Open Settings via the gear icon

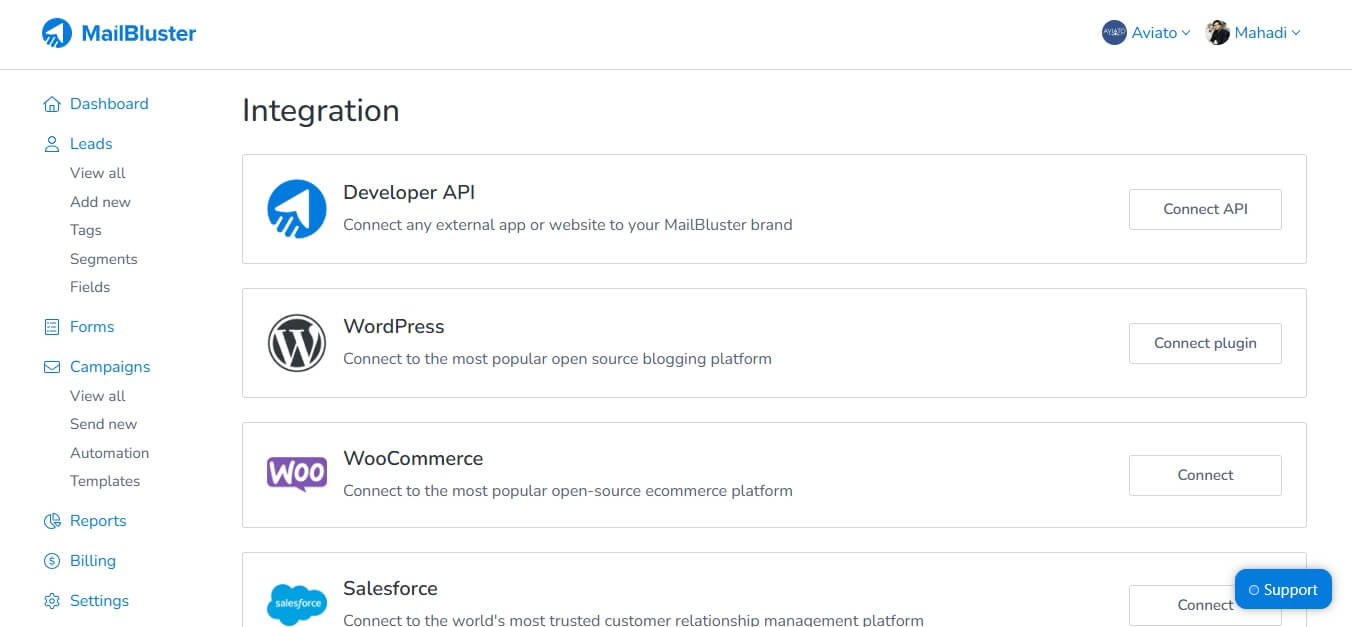[51, 600]
